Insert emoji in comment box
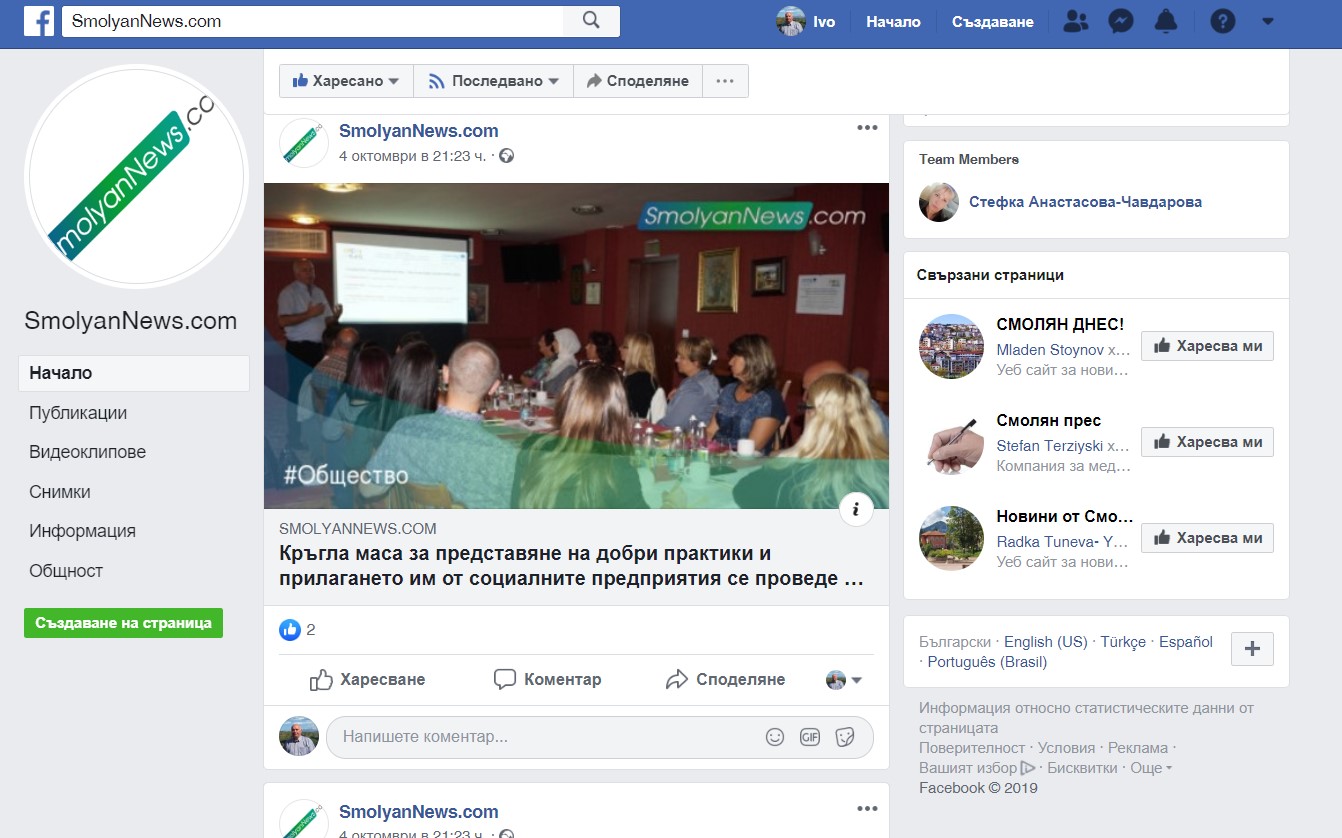This screenshot has width=1342, height=838. [775, 737]
